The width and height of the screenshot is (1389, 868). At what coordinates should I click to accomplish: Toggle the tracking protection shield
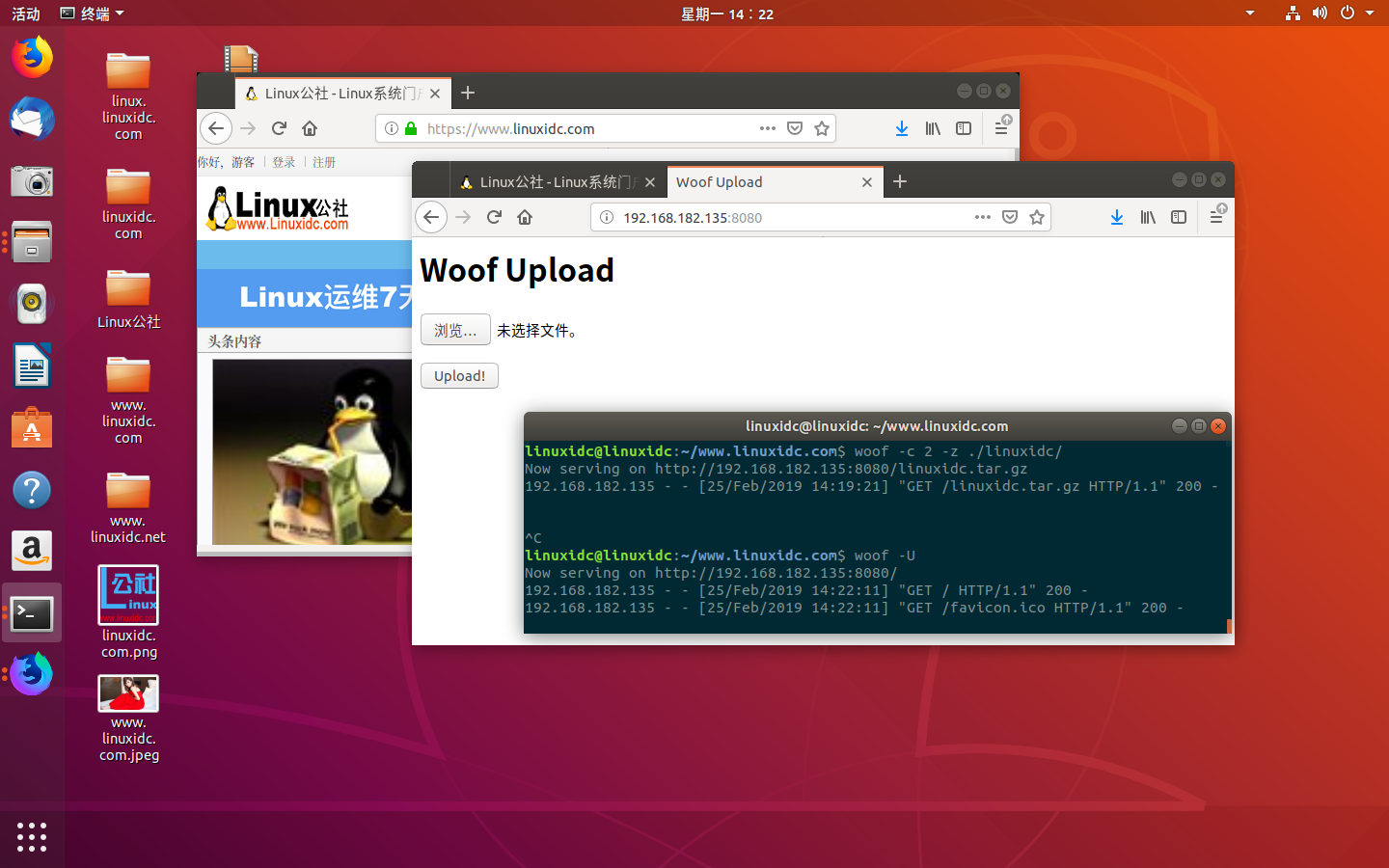1010,217
